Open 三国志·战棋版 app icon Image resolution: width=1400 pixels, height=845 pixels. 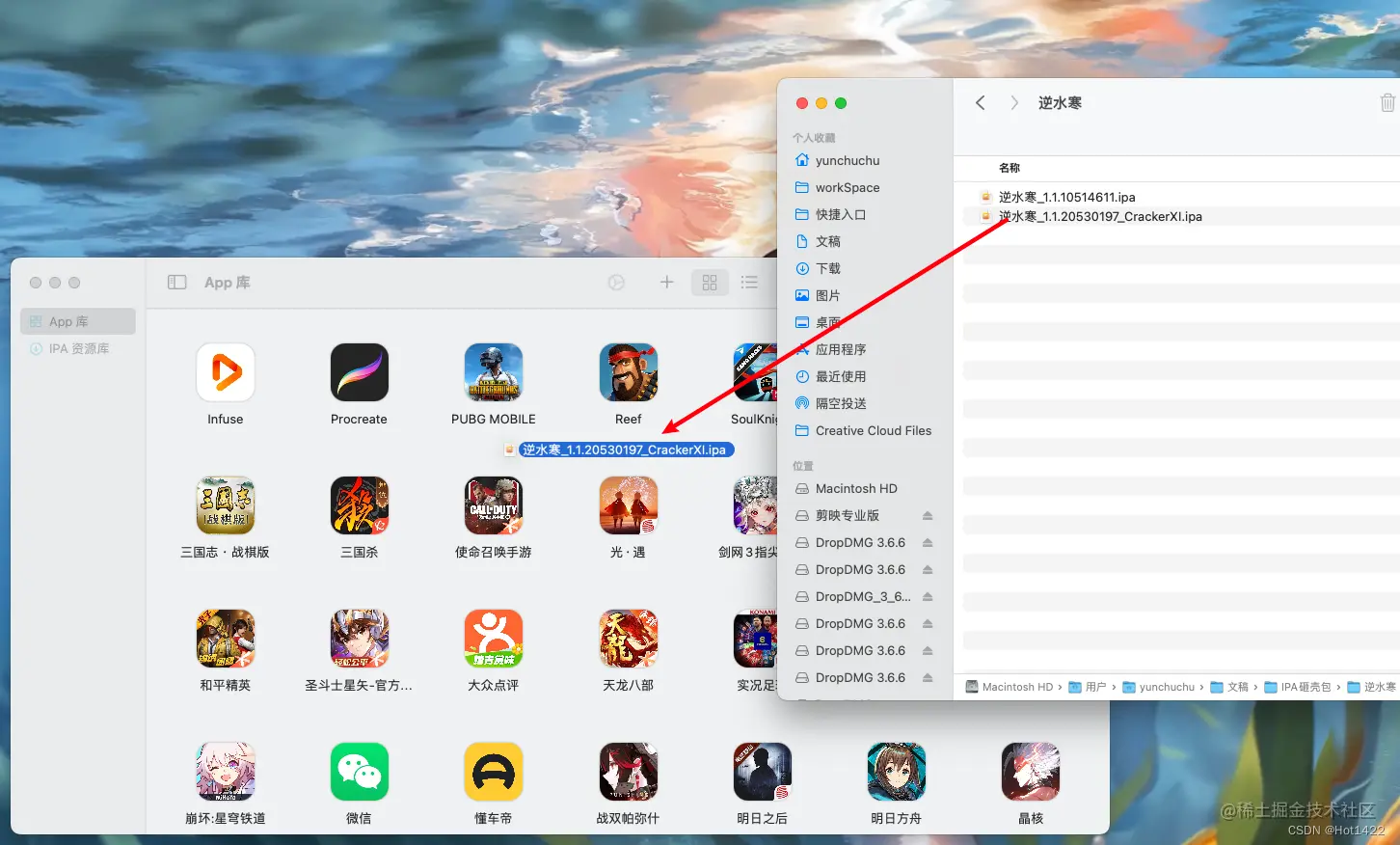[226, 505]
